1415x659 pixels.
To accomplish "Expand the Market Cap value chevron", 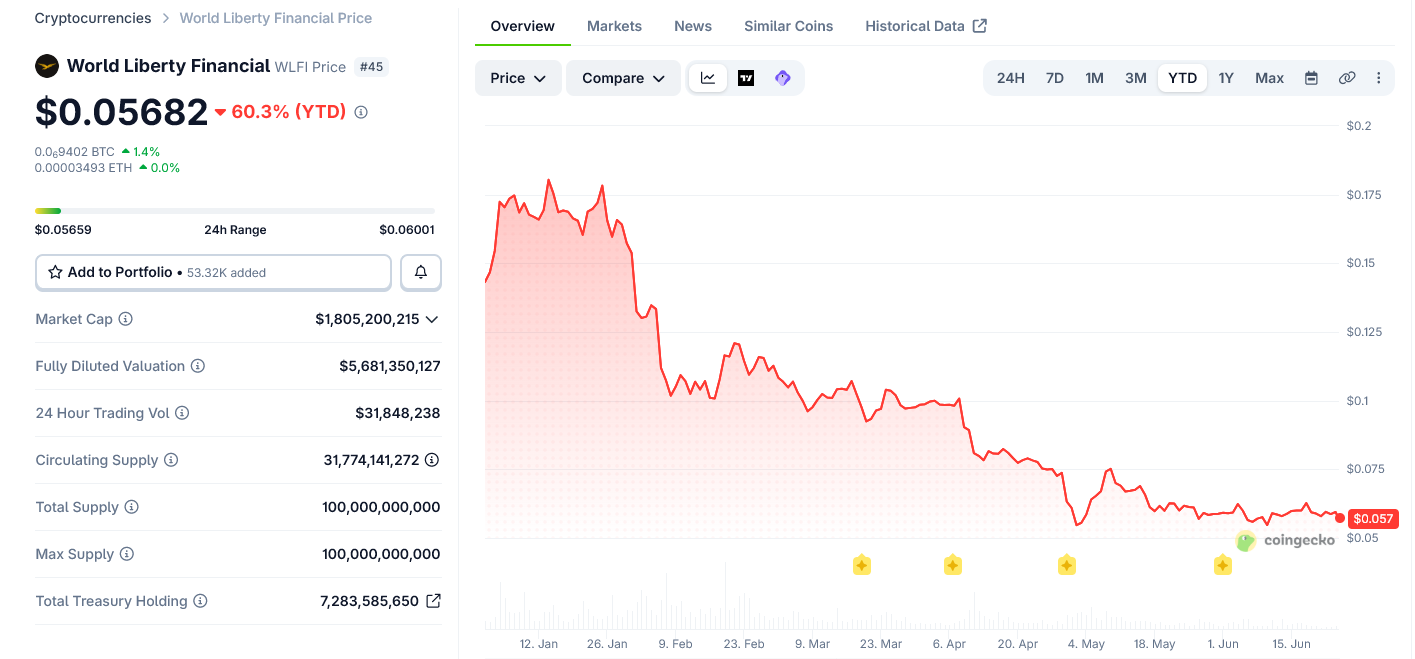I will click(x=432, y=319).
